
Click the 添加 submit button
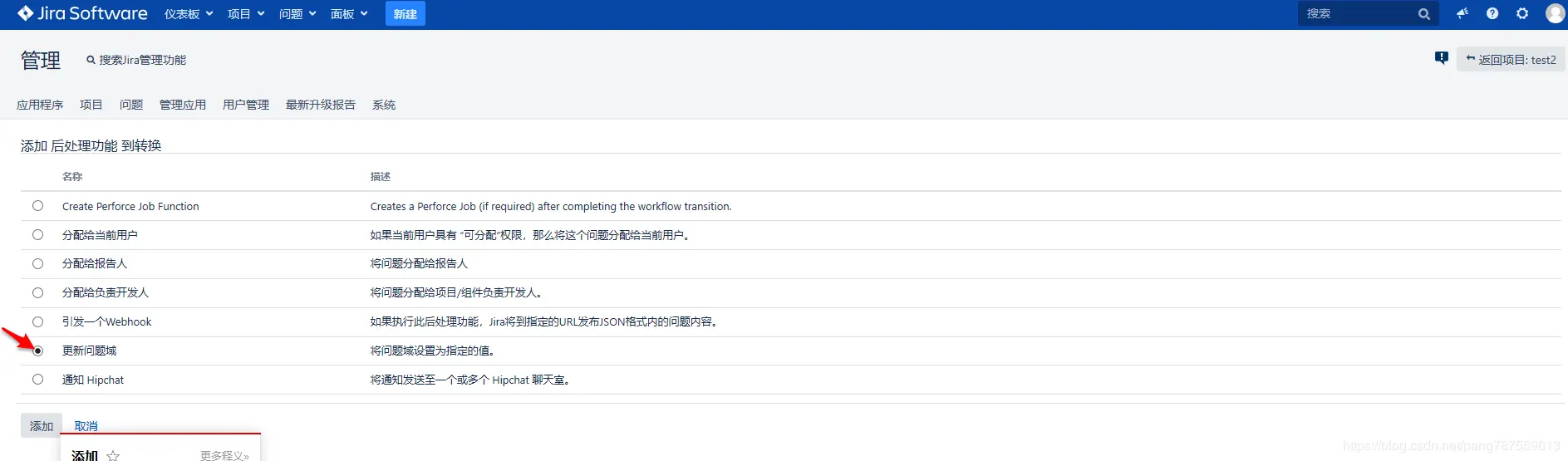[42, 426]
